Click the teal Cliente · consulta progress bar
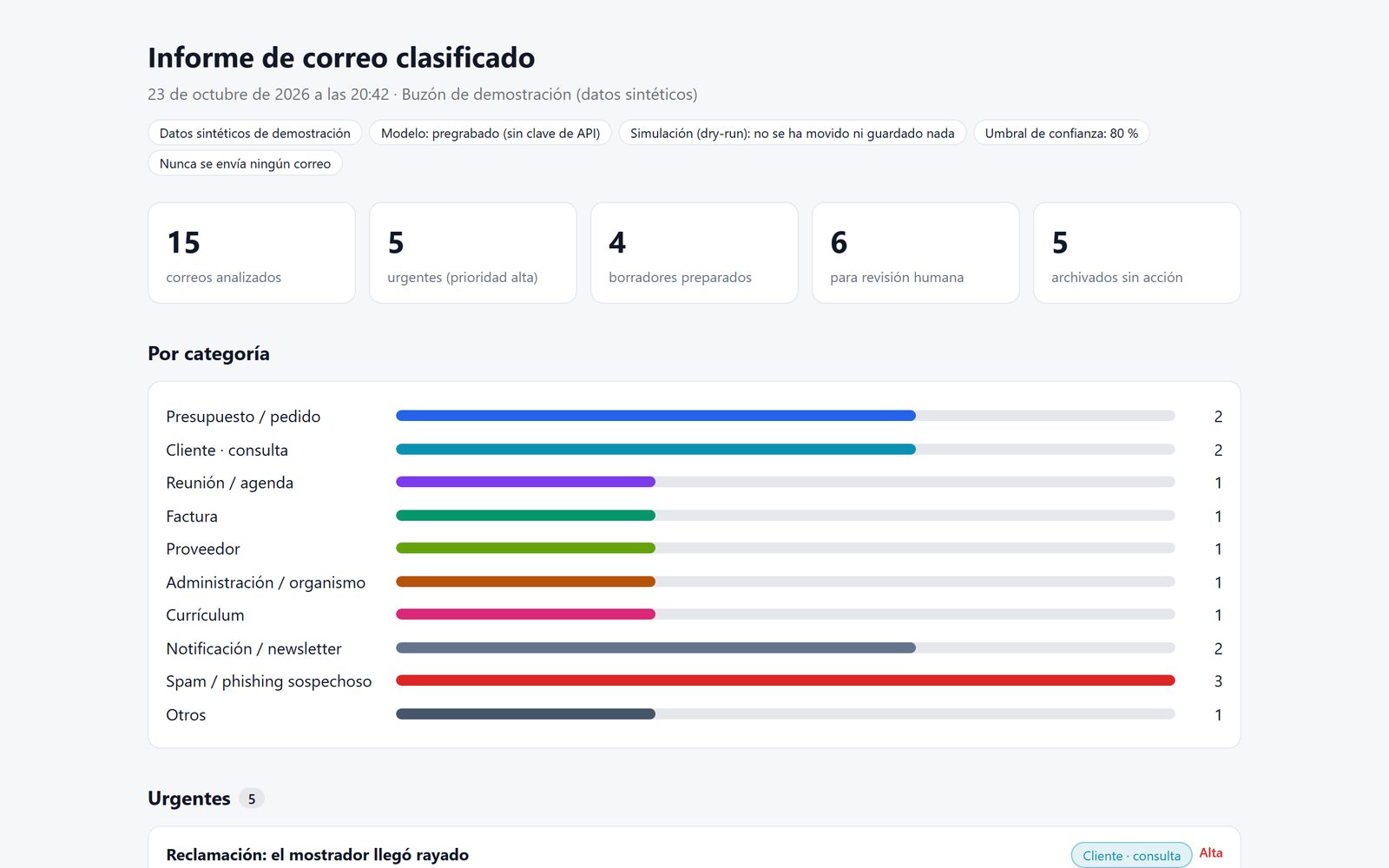Viewport: 1389px width, 868px height. point(655,449)
